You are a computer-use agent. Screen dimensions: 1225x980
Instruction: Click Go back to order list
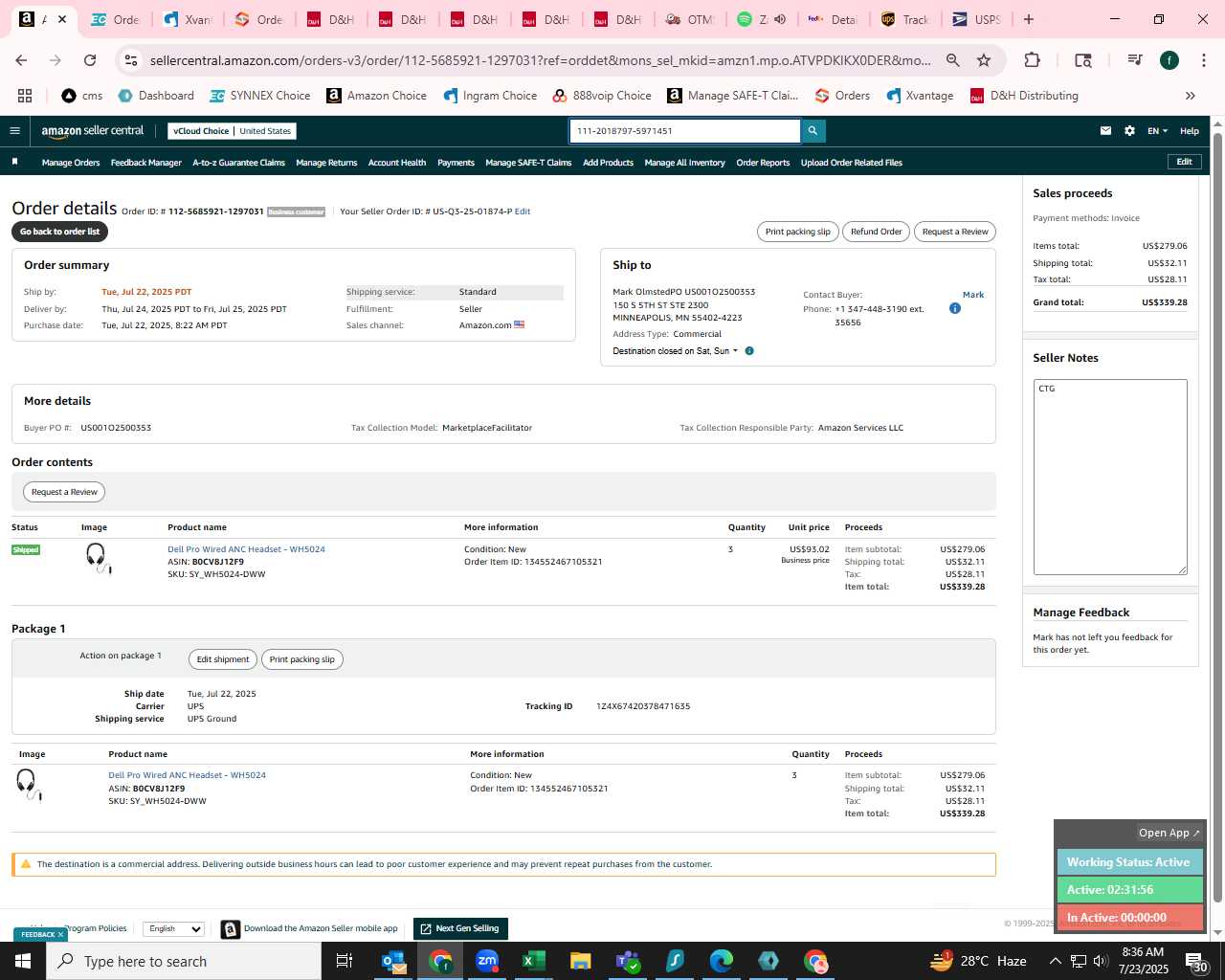pyautogui.click(x=59, y=232)
